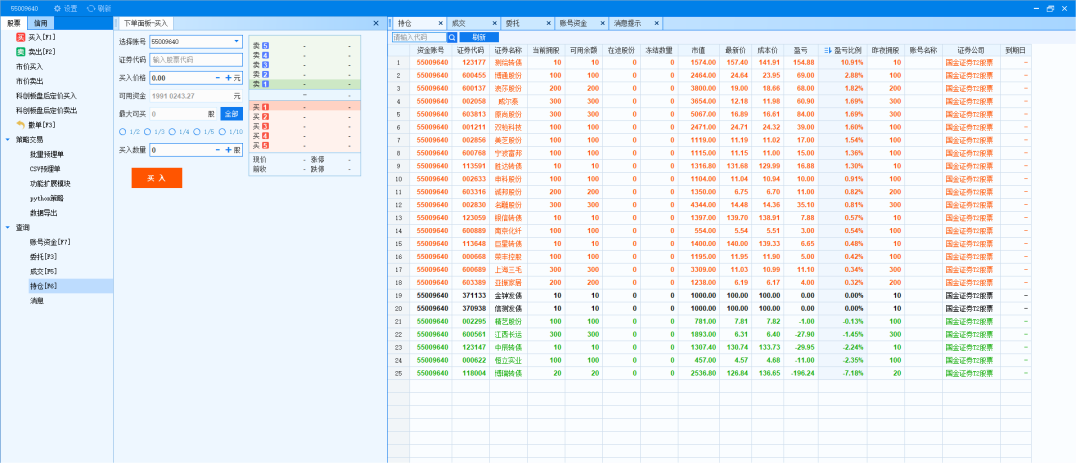Screen dimensions: 1076x463
Task: Click the 请输入代码 search field
Action: [x=419, y=37]
